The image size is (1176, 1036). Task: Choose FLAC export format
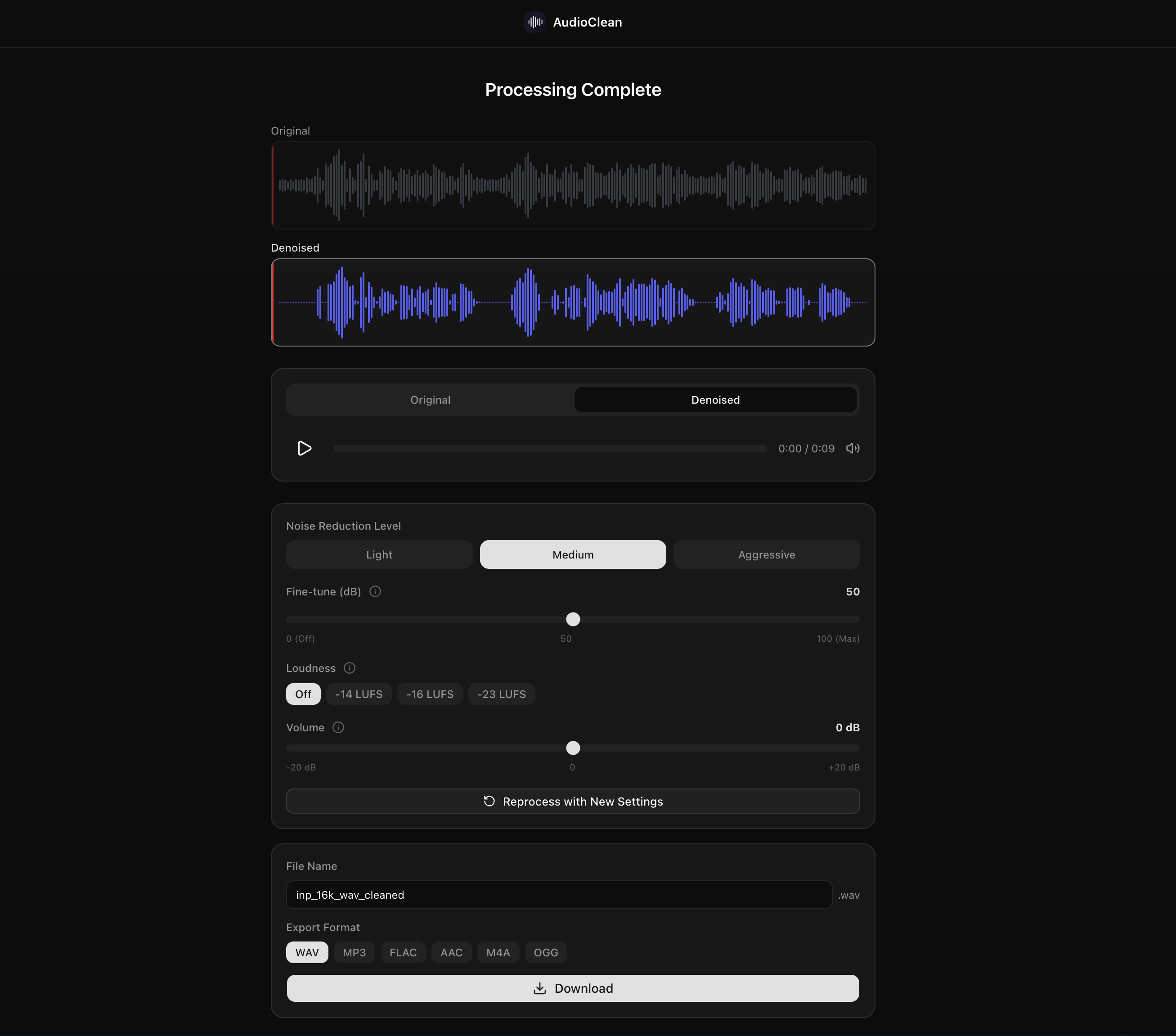click(403, 952)
